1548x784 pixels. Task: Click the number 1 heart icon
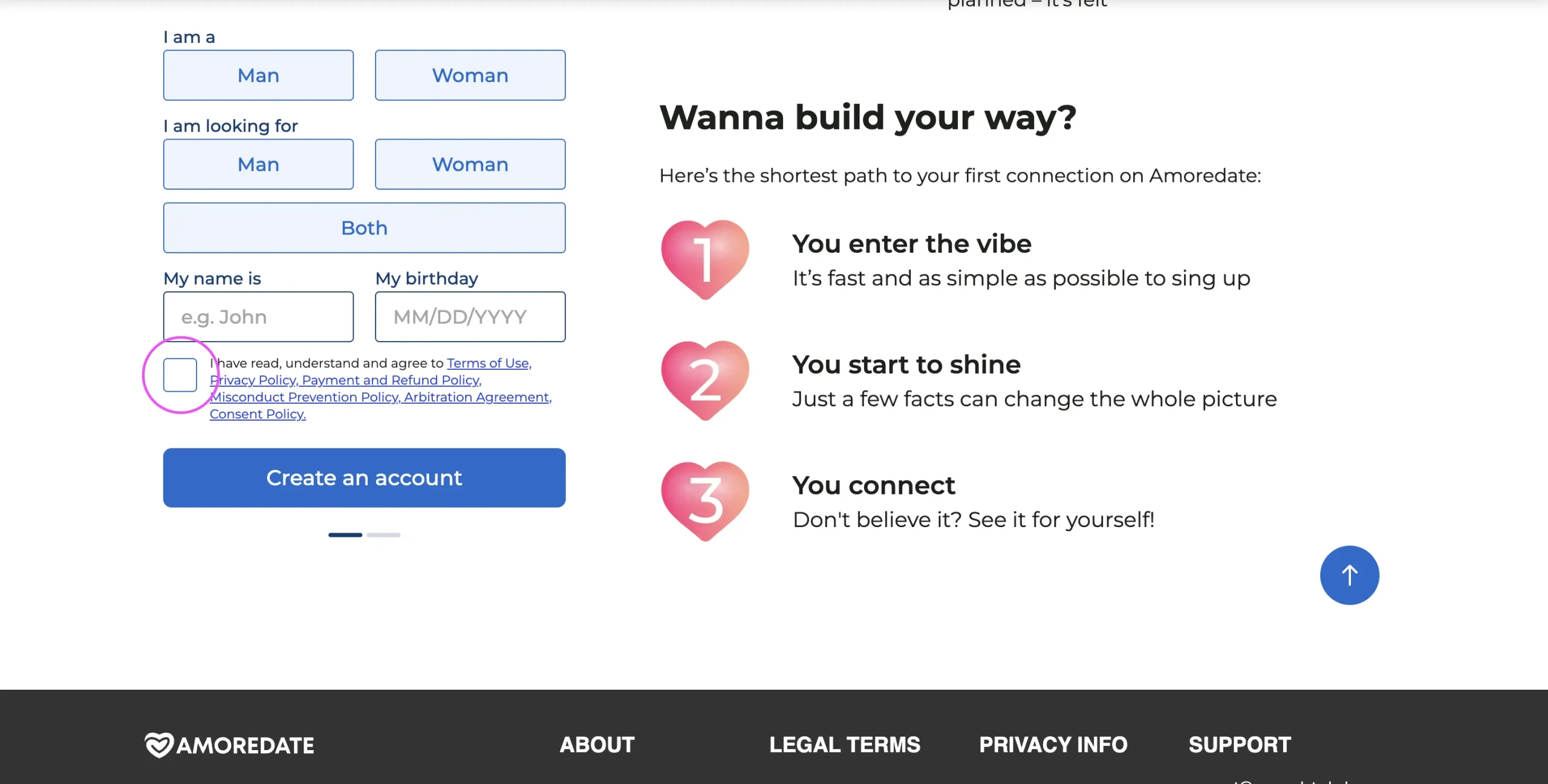click(705, 259)
